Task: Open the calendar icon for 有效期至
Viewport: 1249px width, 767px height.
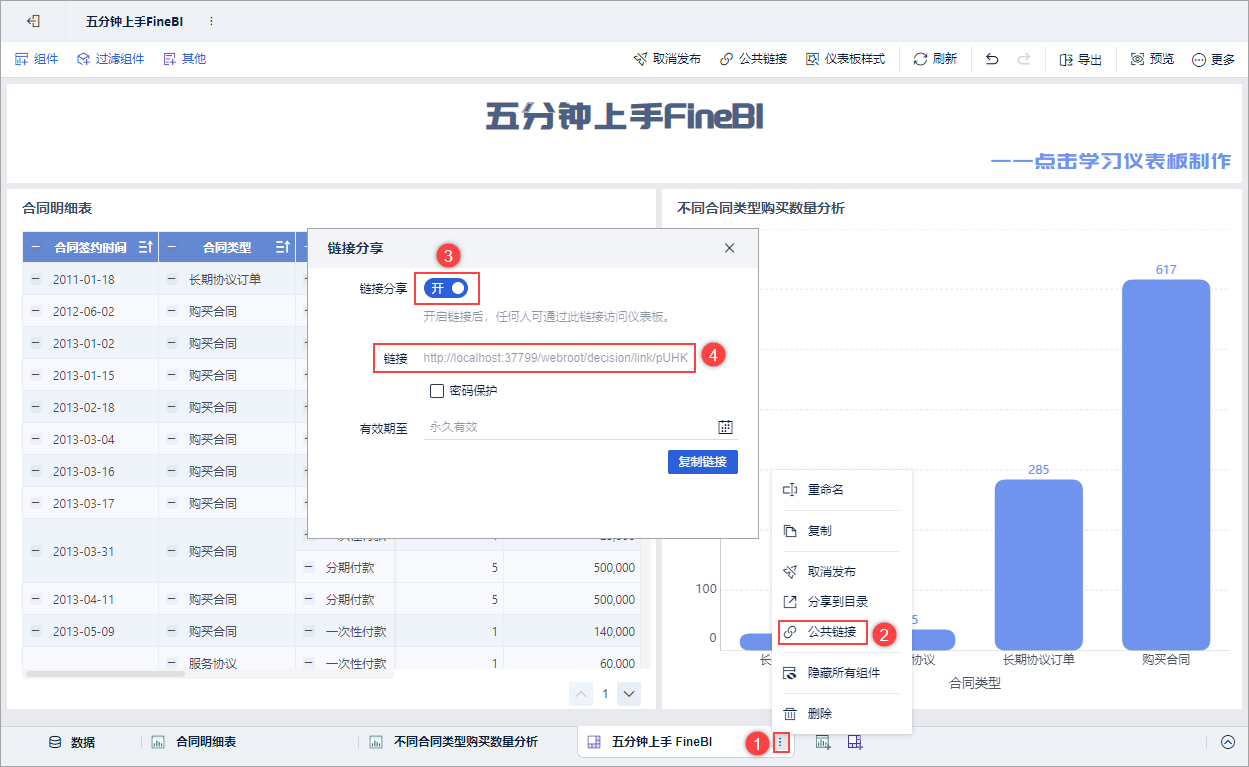Action: click(726, 427)
